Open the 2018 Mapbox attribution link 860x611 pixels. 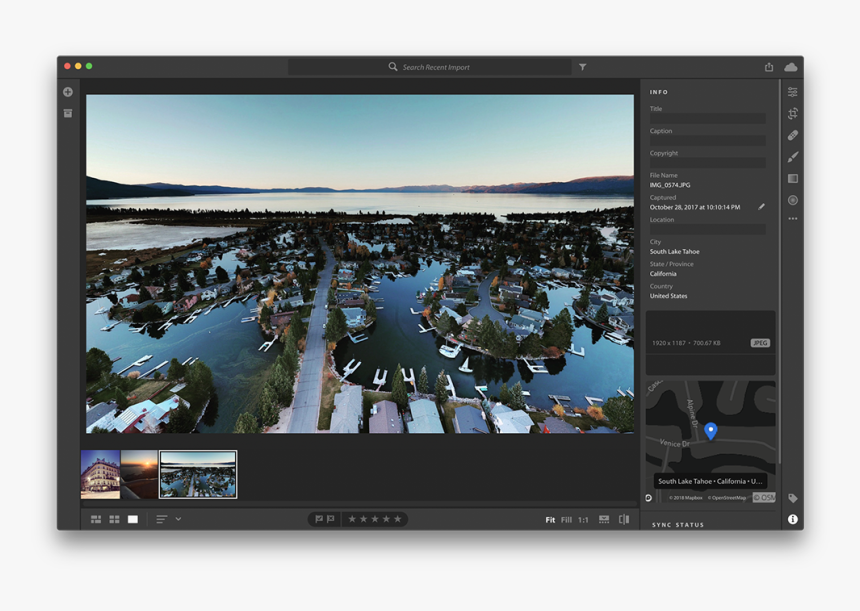click(686, 498)
